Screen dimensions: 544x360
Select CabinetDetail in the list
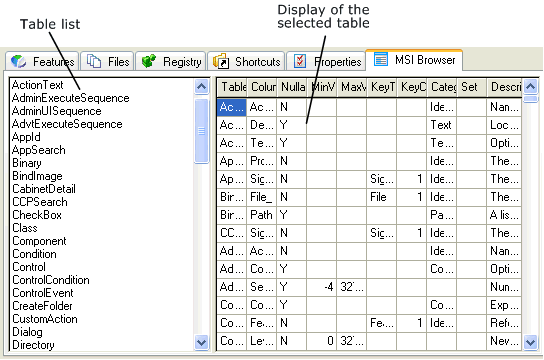(44, 189)
